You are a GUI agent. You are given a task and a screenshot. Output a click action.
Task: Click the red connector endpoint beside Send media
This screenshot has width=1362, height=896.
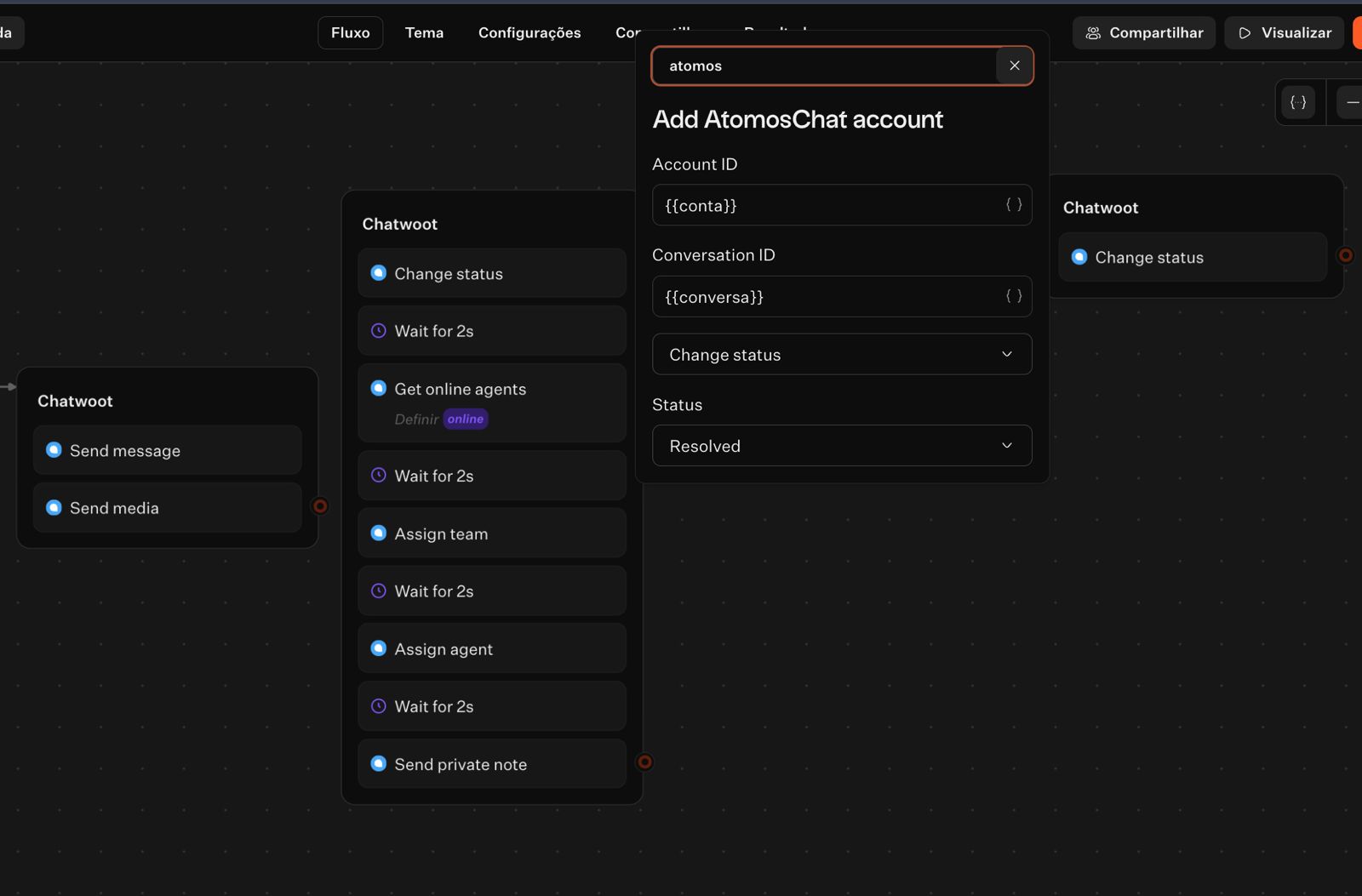click(x=320, y=506)
